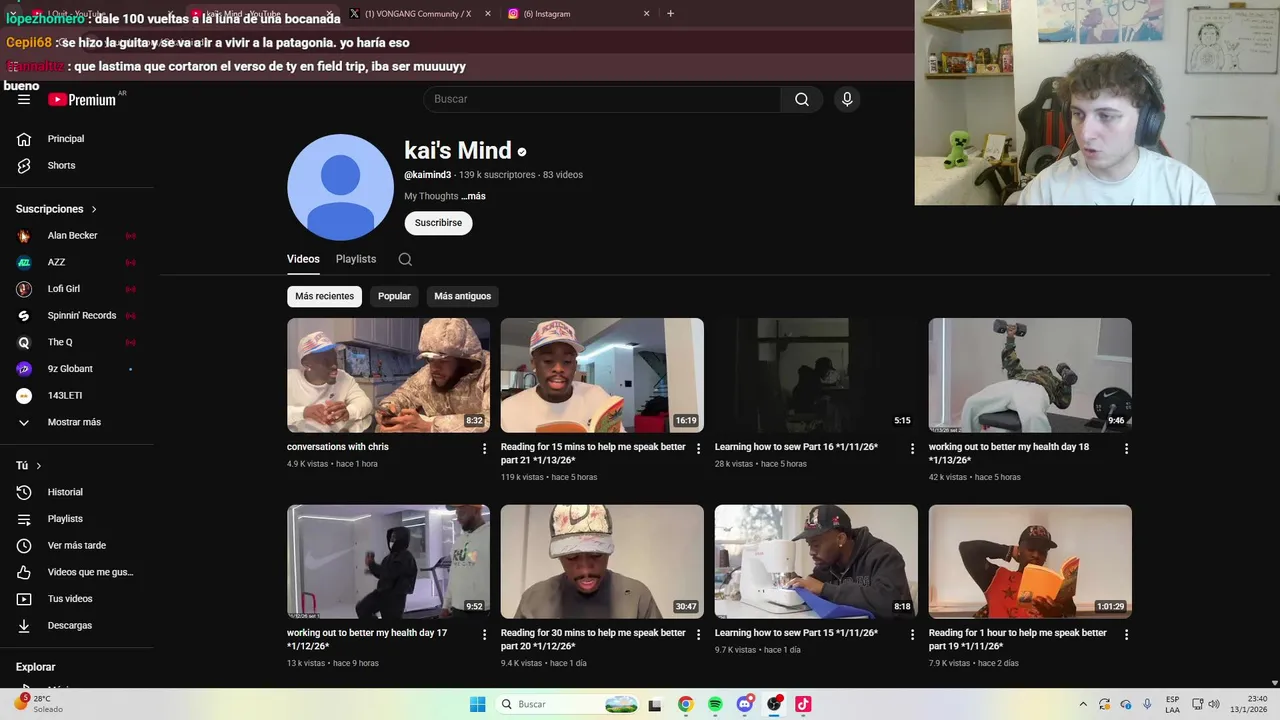Viewport: 1280px width, 720px height.
Task: Open Ver más tarde clock icon
Action: pyautogui.click(x=24, y=545)
